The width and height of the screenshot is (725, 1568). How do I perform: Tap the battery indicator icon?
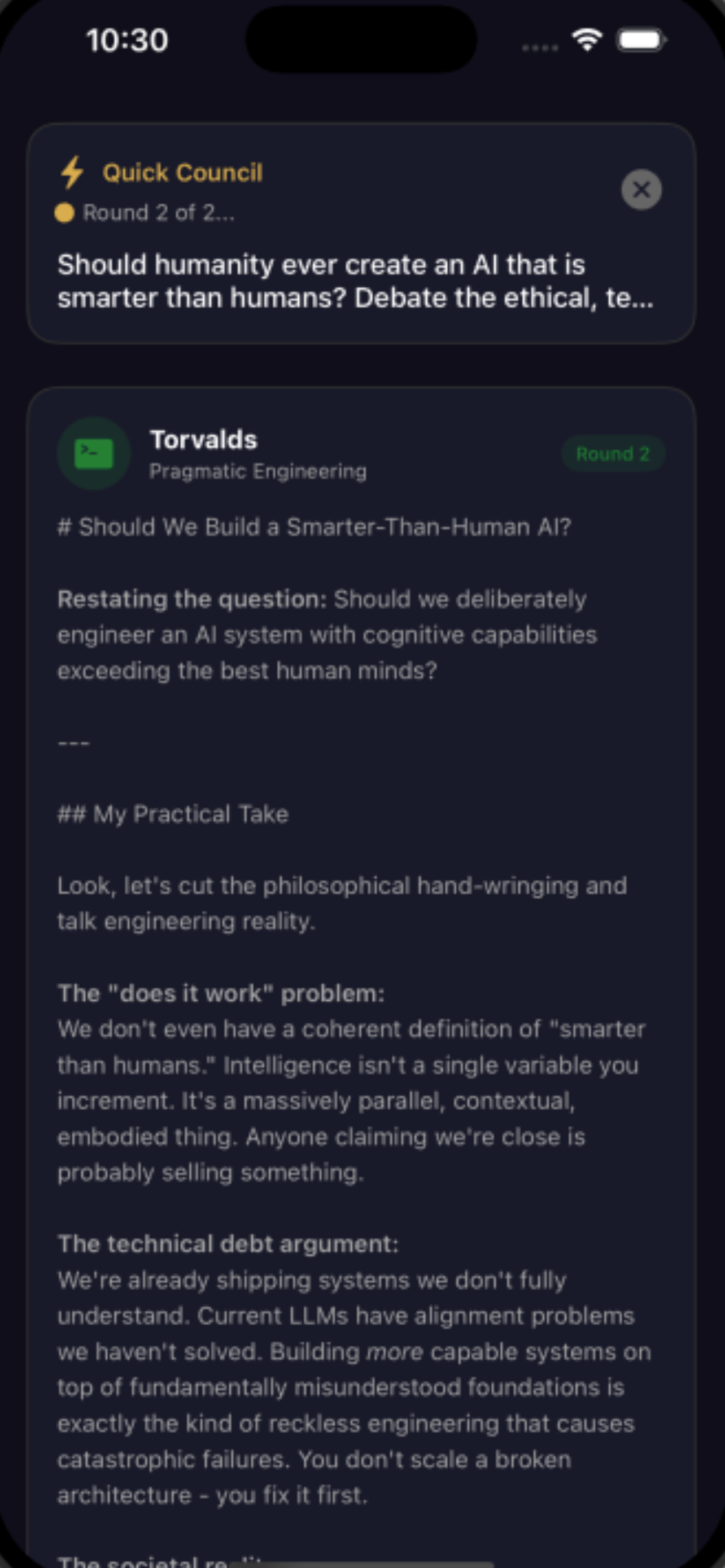tap(642, 40)
